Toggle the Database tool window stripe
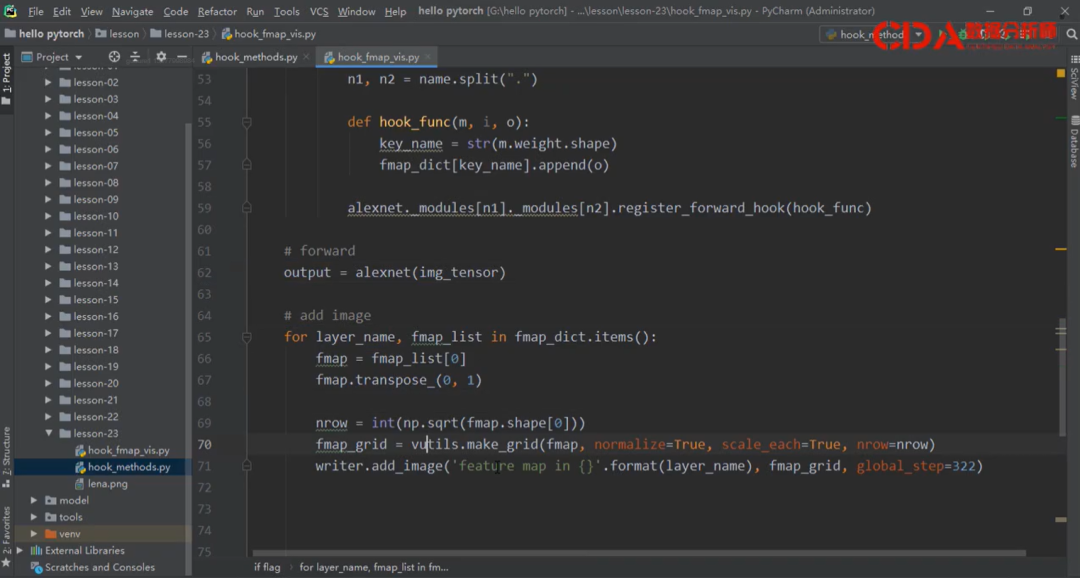This screenshot has width=1080, height=578. [x=1074, y=142]
